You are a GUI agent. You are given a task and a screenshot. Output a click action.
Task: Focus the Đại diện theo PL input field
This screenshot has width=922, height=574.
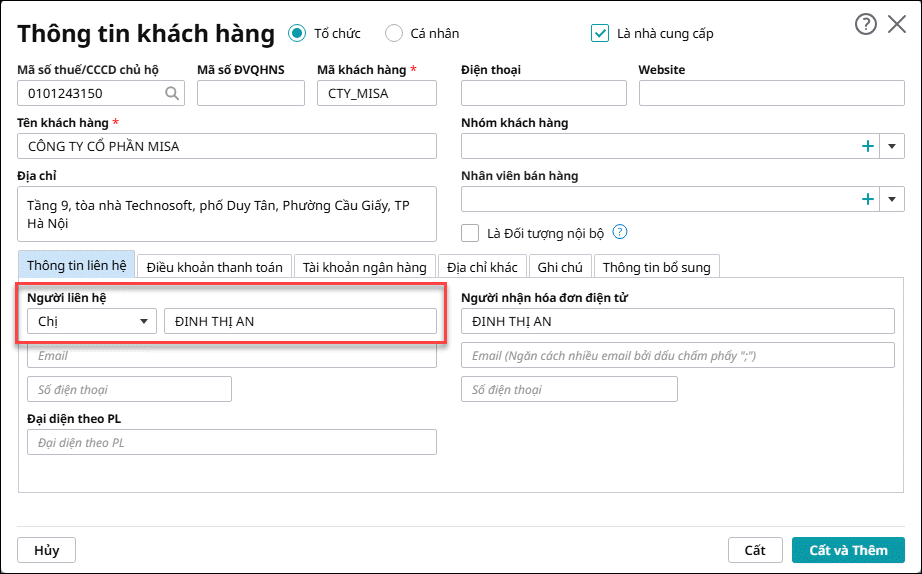[232, 442]
